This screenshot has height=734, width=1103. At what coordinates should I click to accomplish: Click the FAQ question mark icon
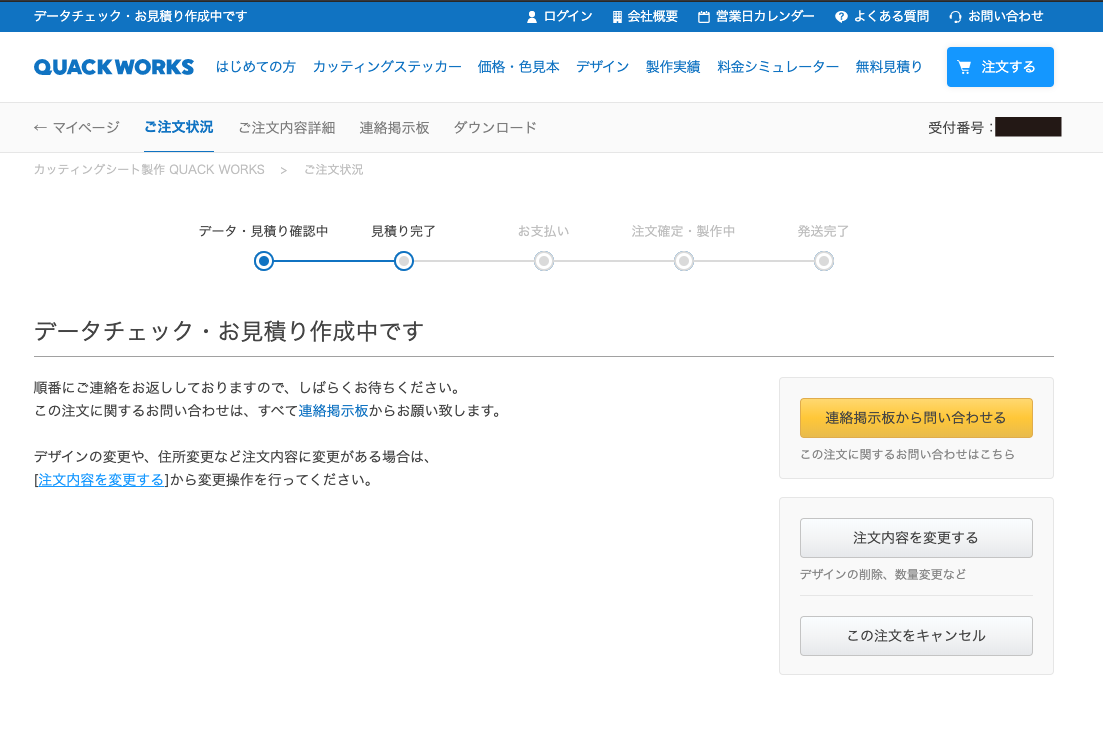tap(841, 17)
